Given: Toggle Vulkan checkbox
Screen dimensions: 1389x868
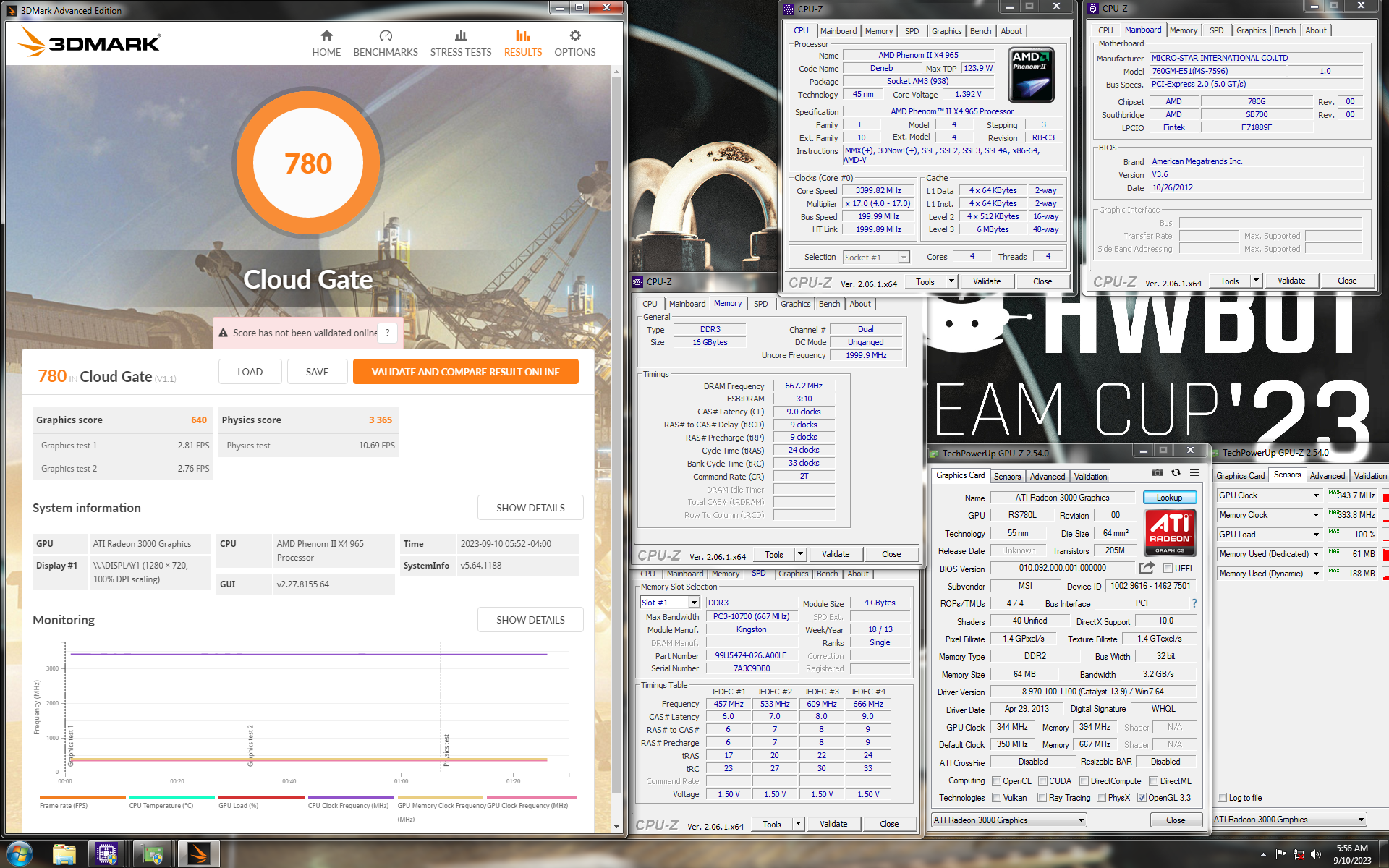Looking at the screenshot, I should point(996,798).
